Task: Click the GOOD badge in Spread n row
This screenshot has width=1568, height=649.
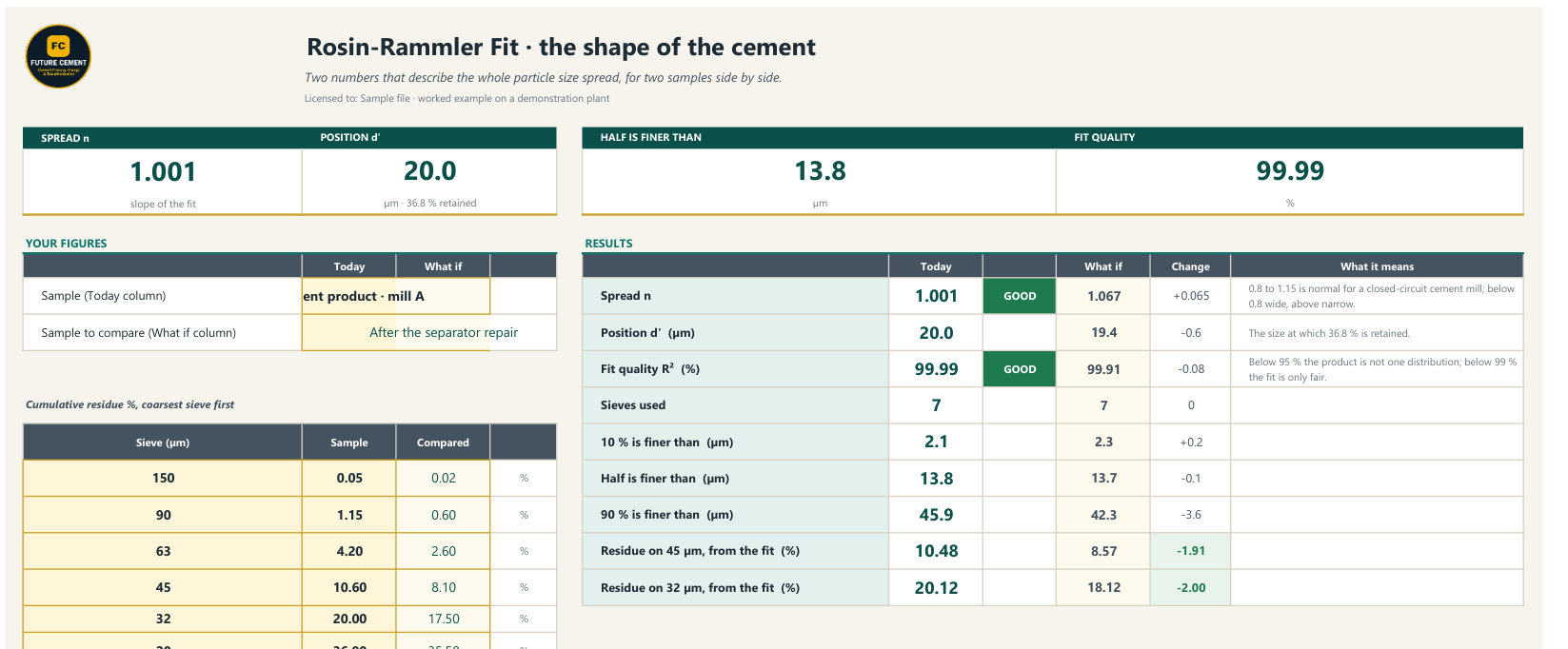Action: tap(1020, 296)
